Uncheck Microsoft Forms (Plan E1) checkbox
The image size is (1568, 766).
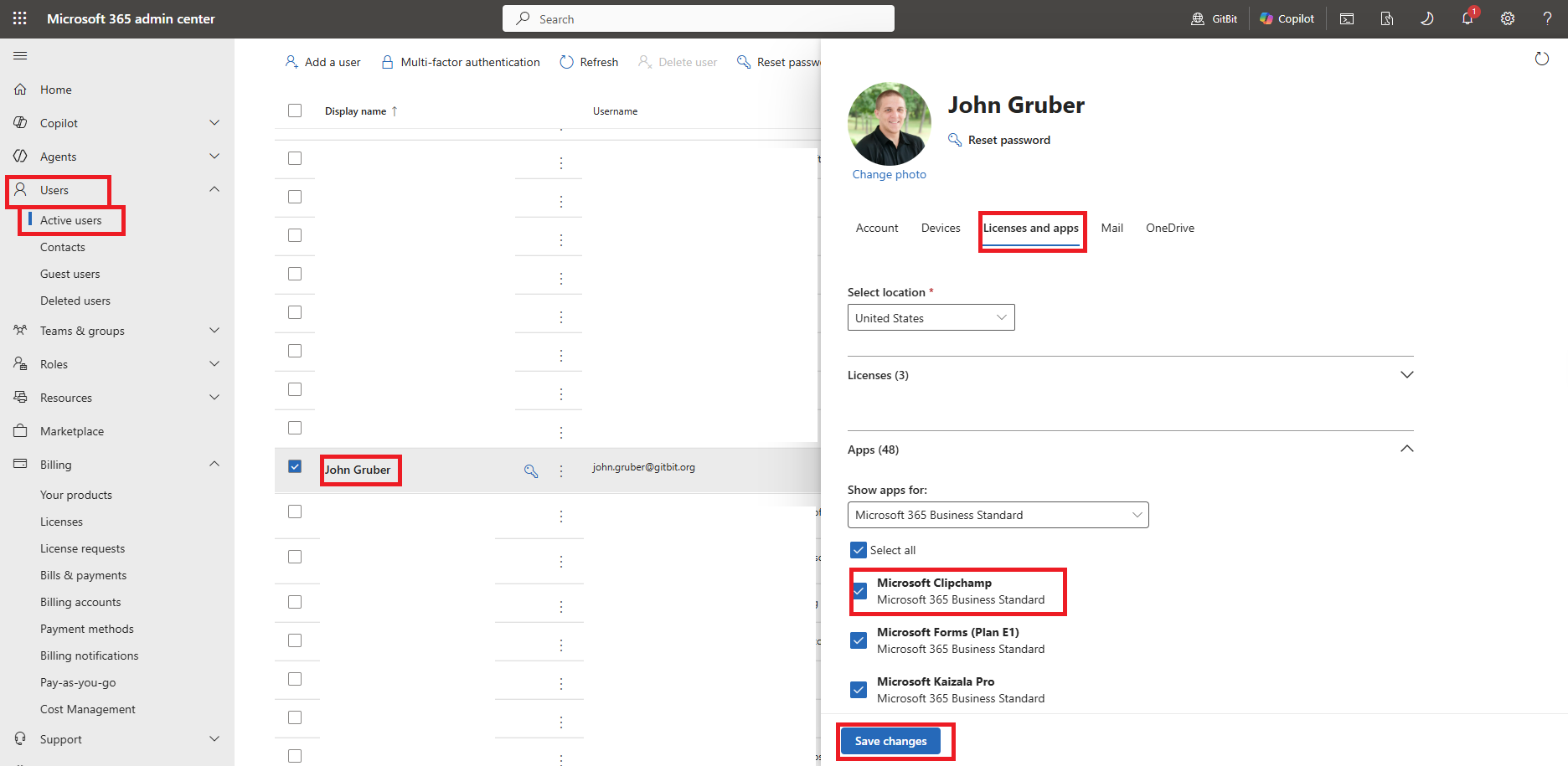tap(859, 640)
